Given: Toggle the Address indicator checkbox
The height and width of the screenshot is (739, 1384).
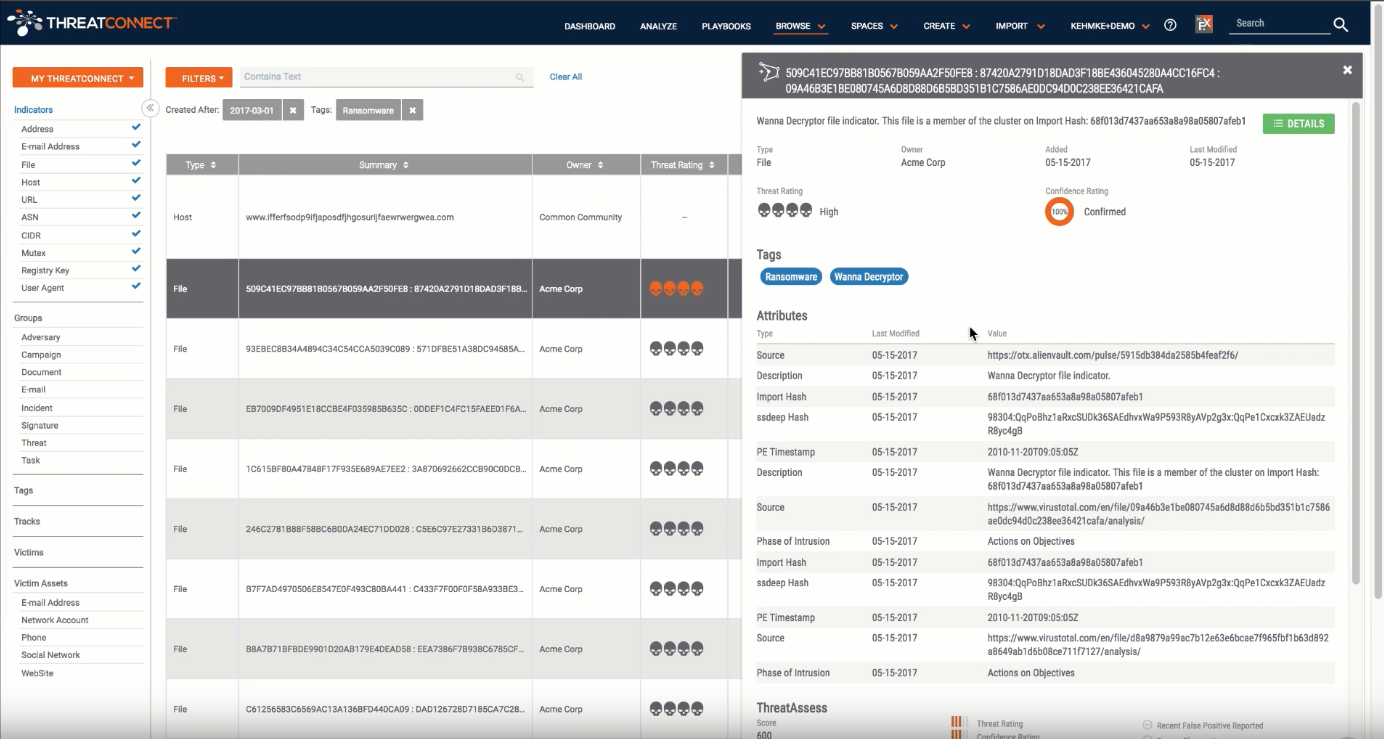Looking at the screenshot, I should 136,127.
